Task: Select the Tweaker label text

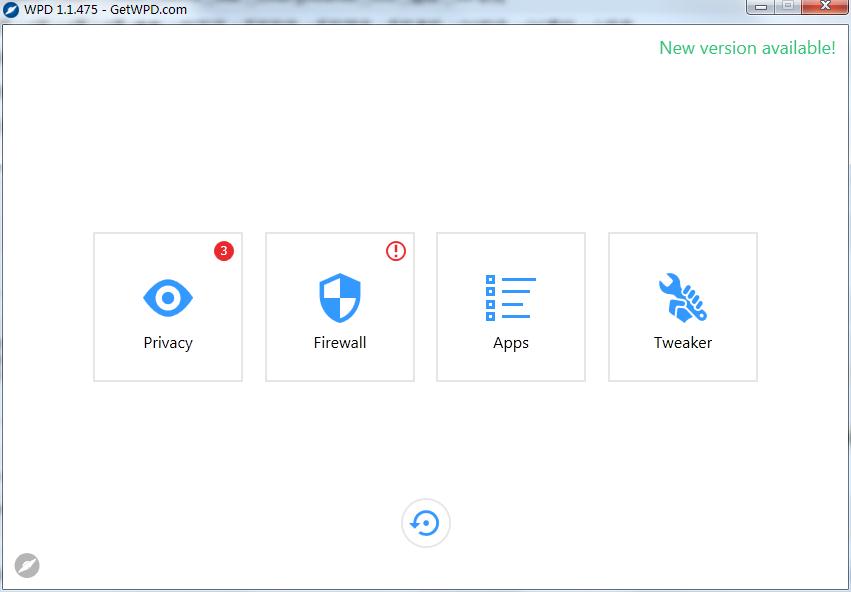Action: pos(683,342)
